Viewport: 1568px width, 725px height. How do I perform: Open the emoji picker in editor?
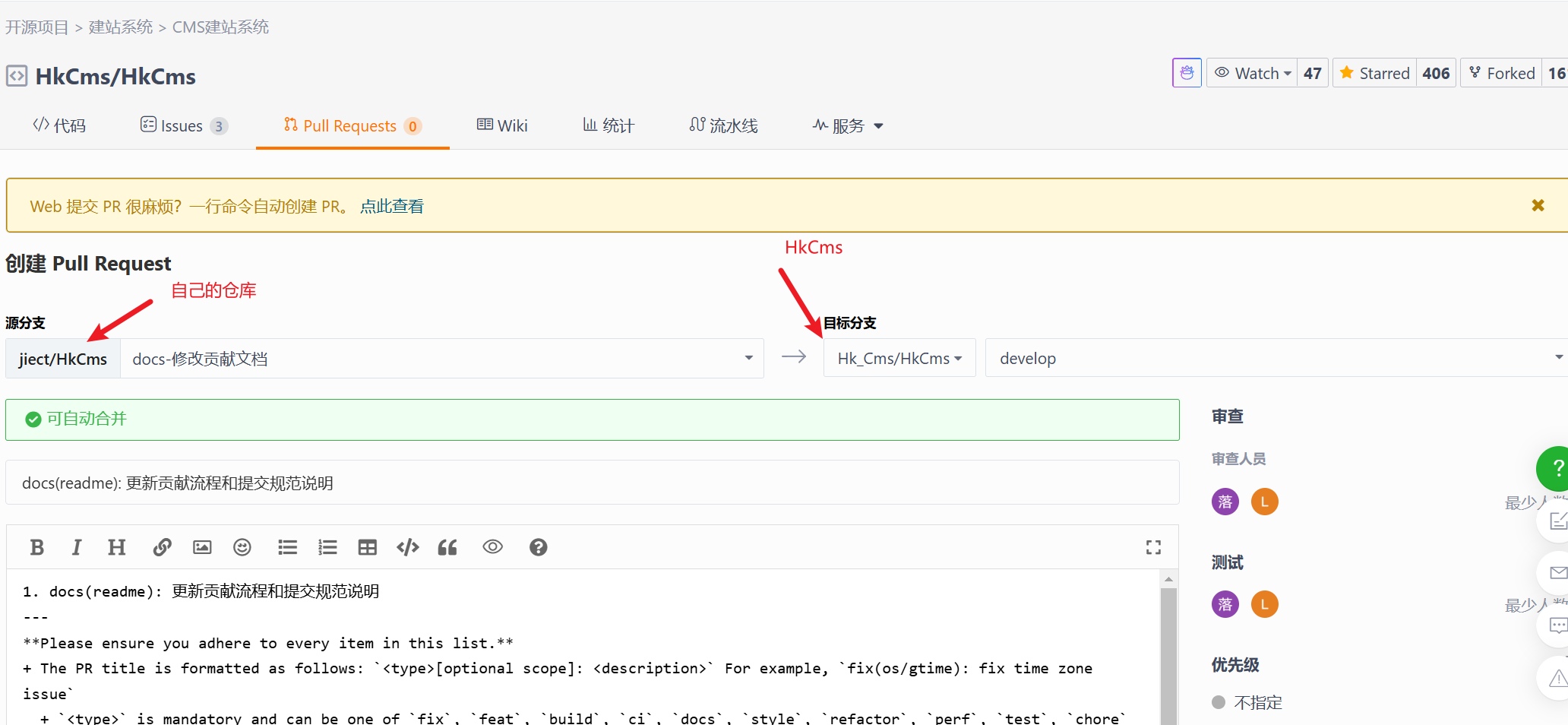pos(242,547)
